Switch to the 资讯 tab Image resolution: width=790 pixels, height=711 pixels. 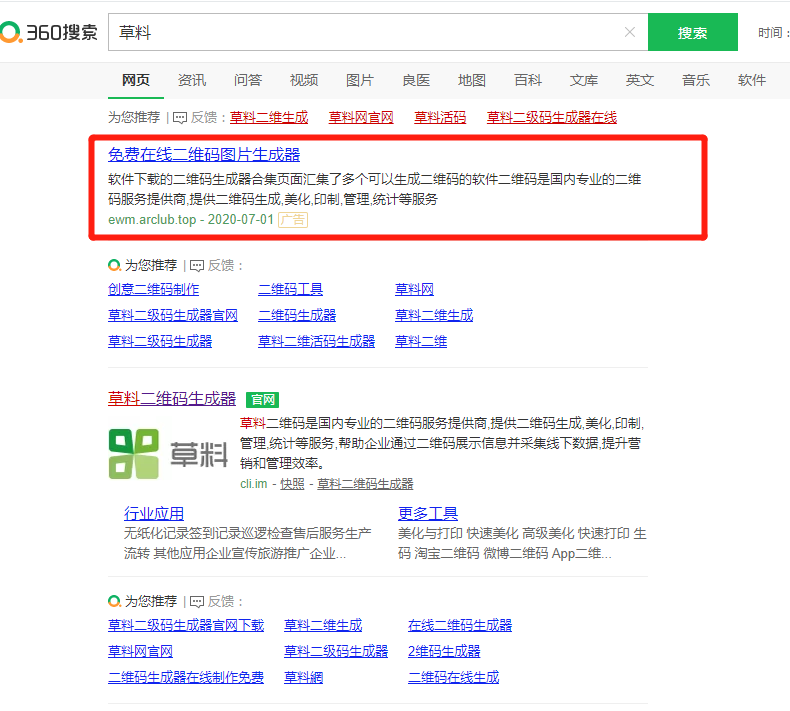(x=192, y=80)
